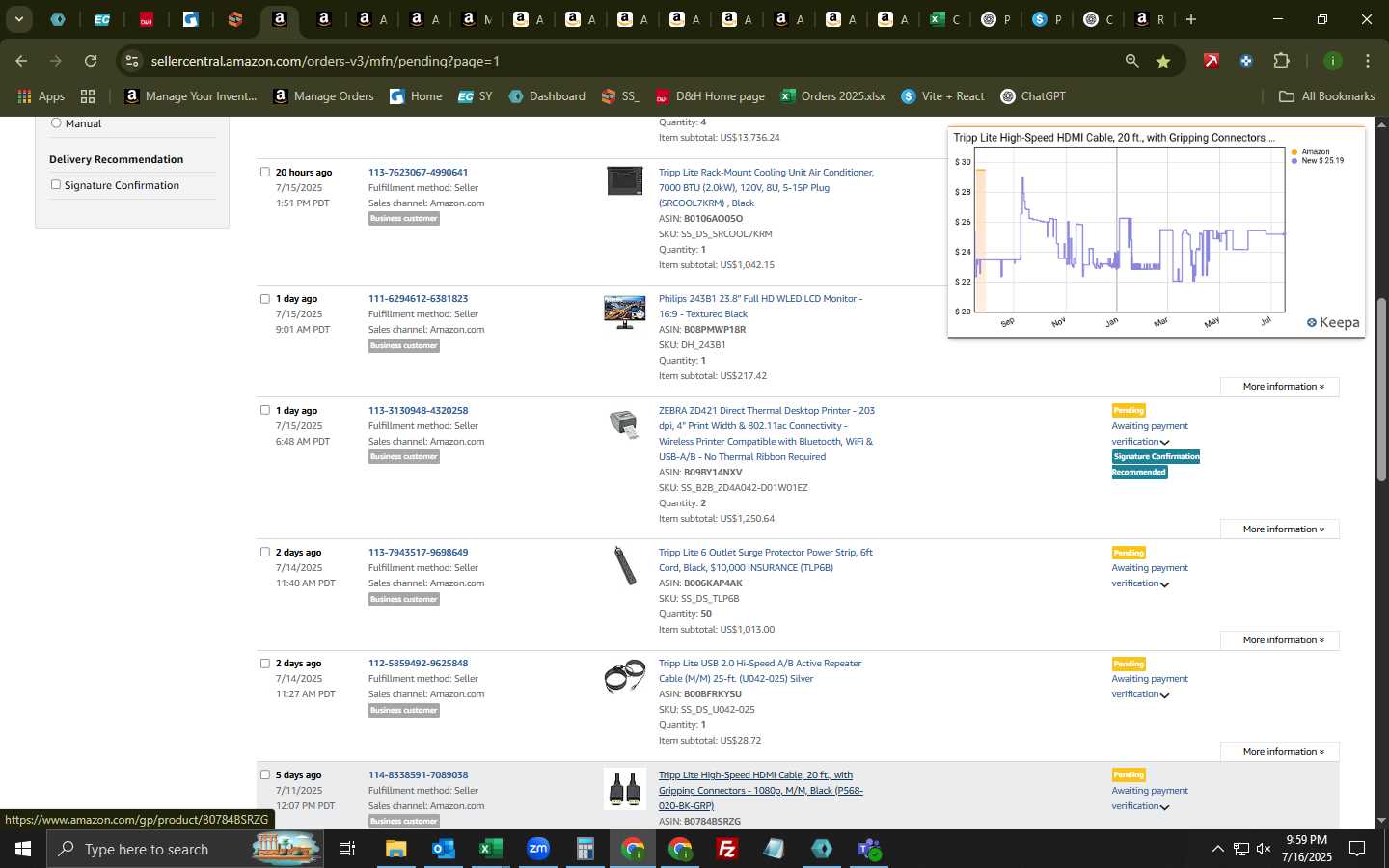1389x868 pixels.
Task: Expand payment verification arrow for HDMI cable order
Action: [1165, 807]
